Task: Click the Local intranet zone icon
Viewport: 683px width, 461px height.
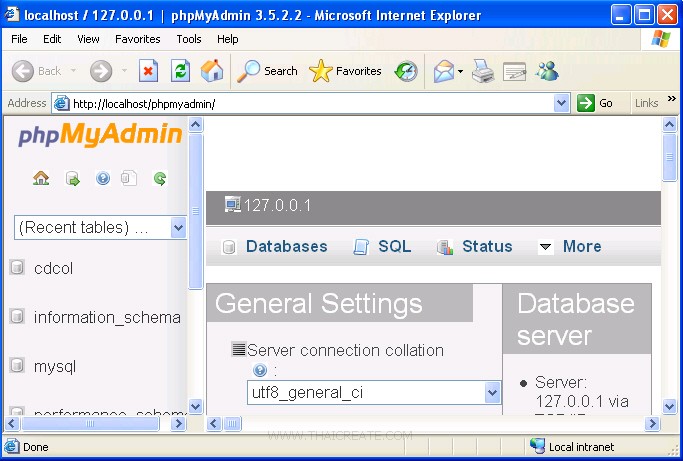Action: coord(538,446)
